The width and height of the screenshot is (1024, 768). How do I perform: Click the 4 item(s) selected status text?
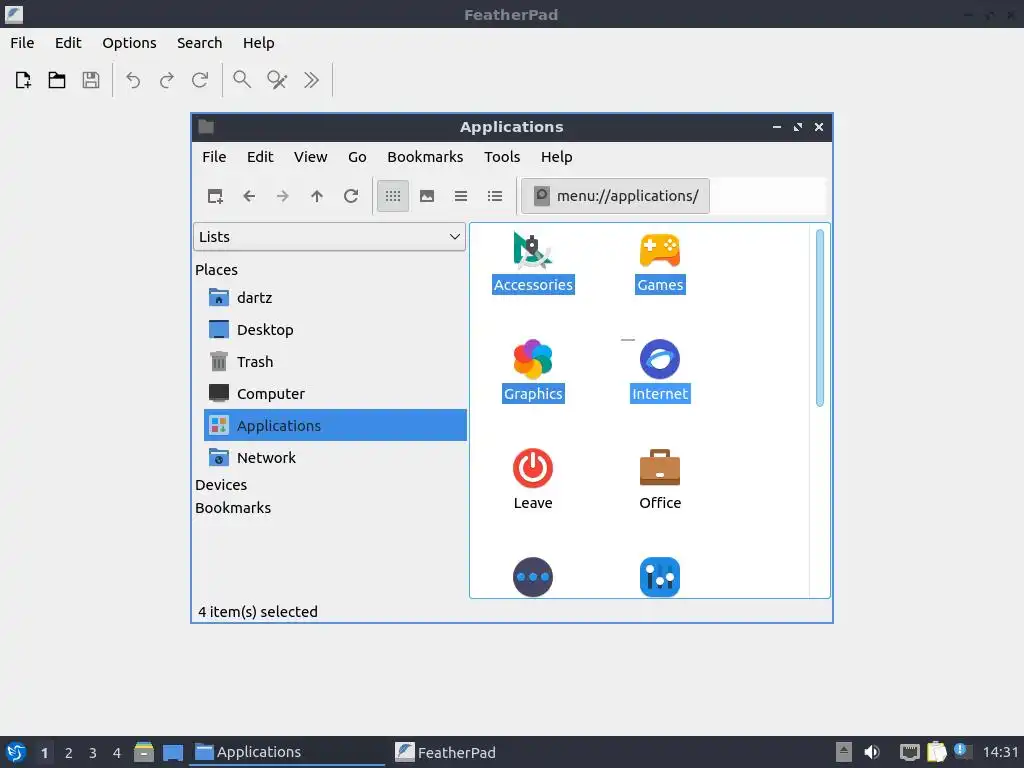258,612
